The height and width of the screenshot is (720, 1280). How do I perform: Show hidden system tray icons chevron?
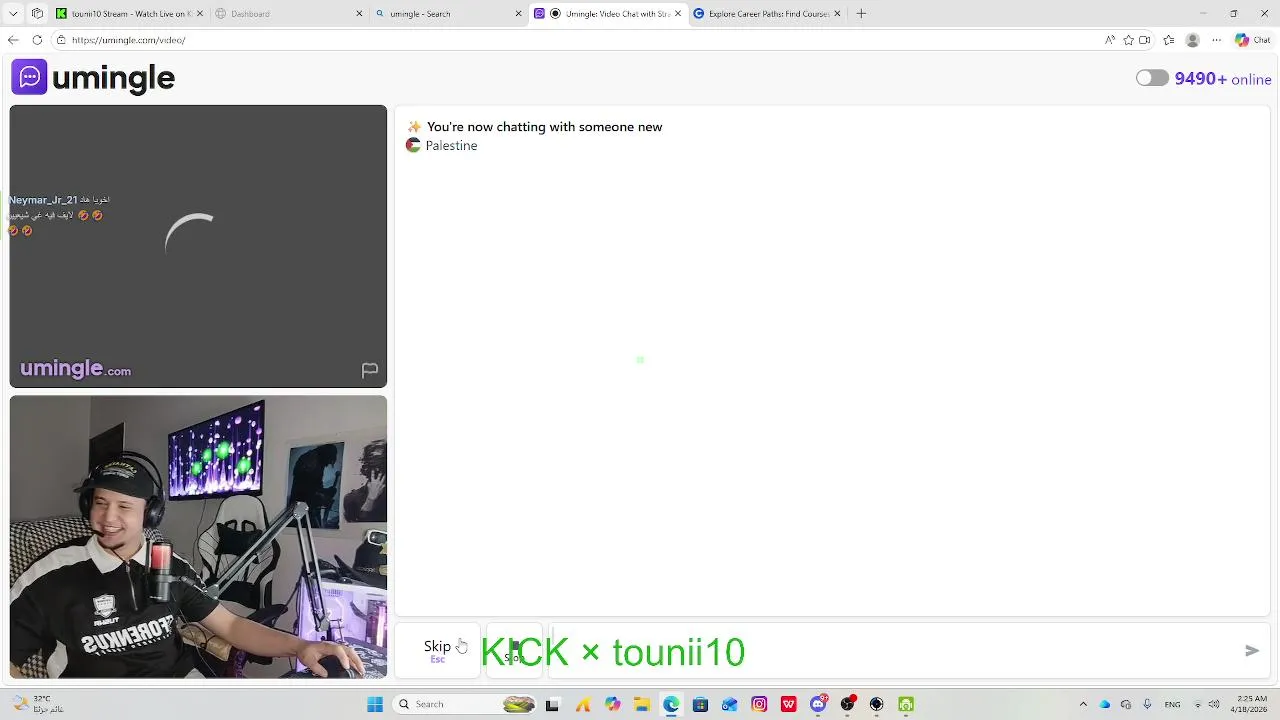click(x=1083, y=704)
